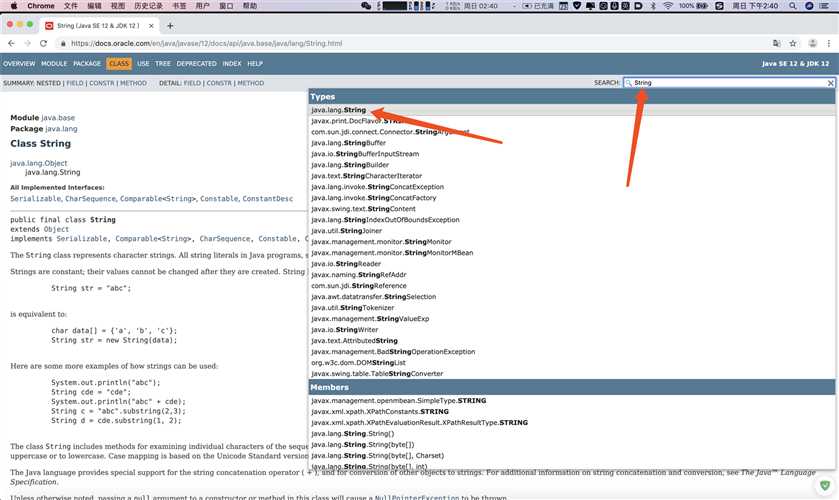Open the translate page icon in address bar
This screenshot has width=839, height=500.
776,43
